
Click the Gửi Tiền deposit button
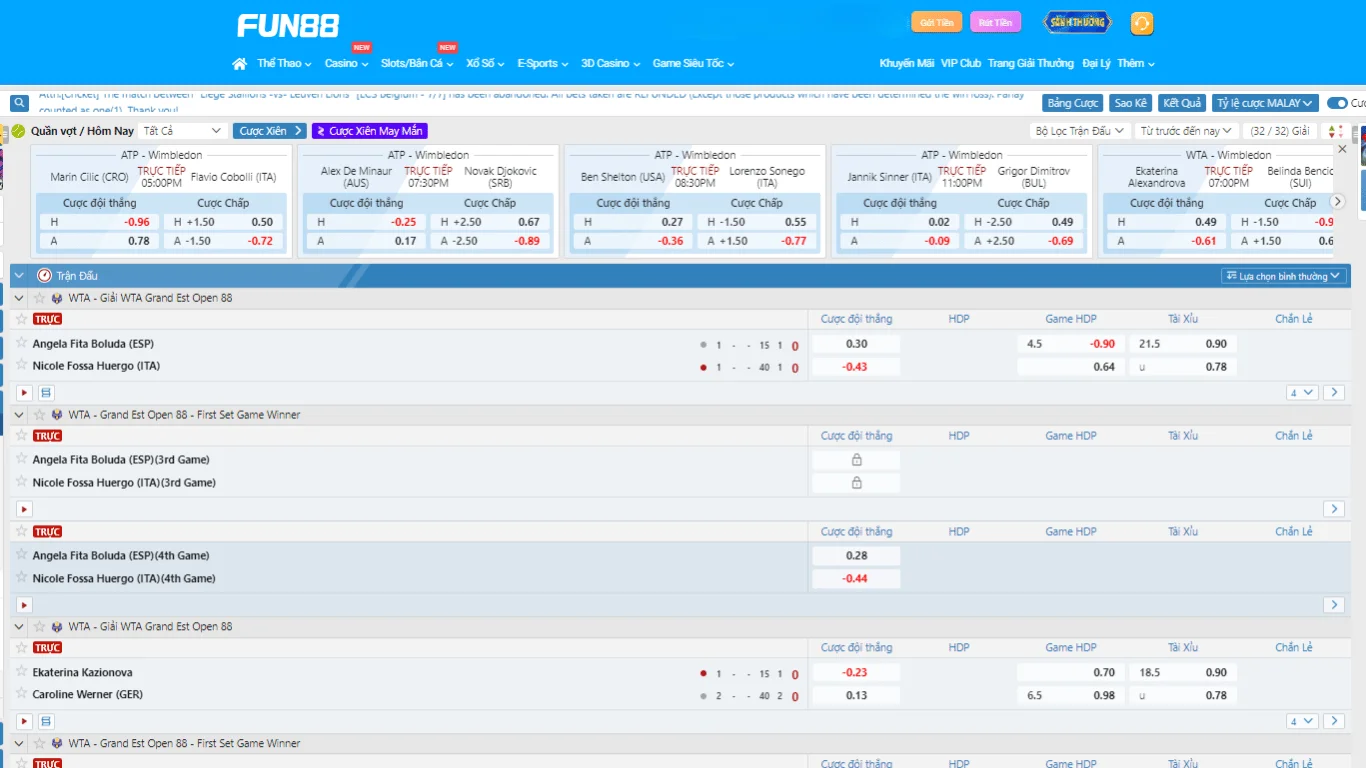point(936,22)
